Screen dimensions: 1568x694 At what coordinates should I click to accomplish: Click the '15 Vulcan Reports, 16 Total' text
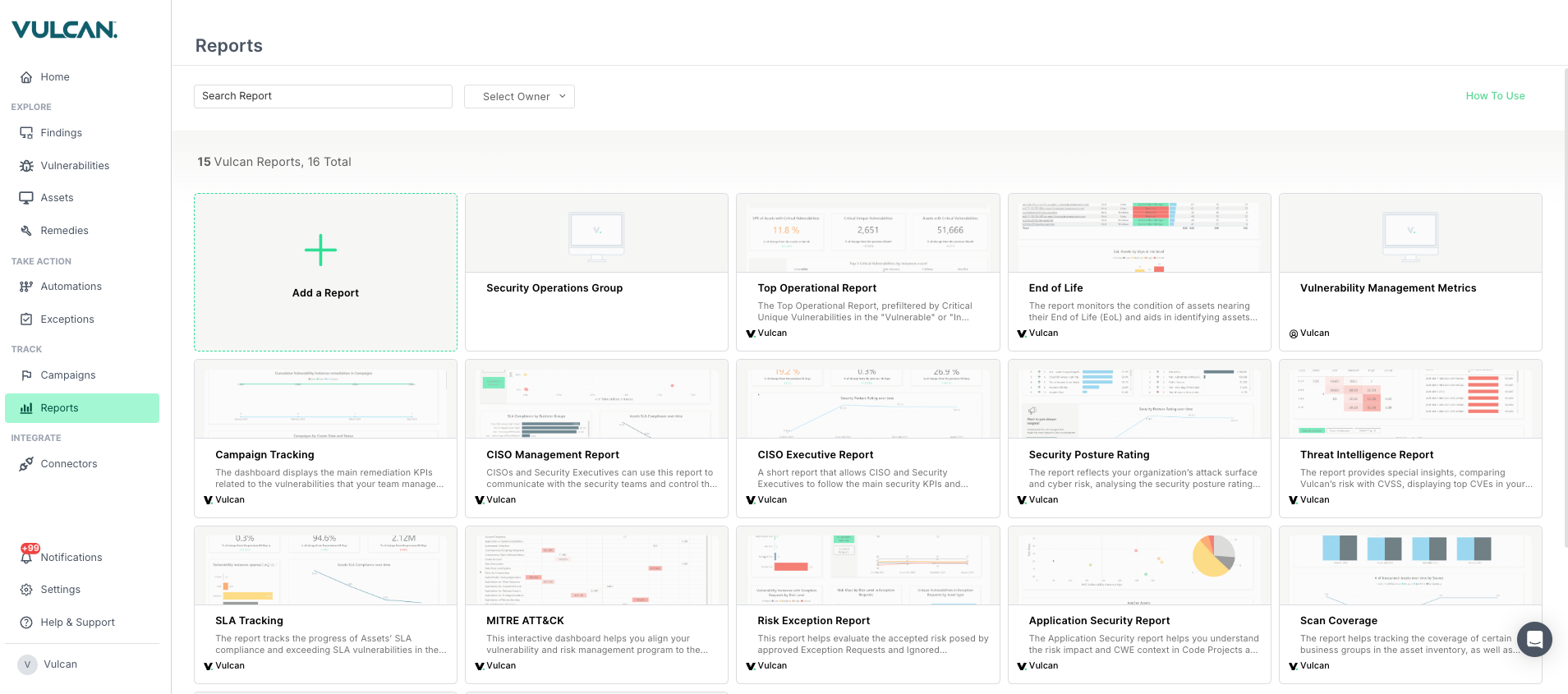click(x=274, y=162)
